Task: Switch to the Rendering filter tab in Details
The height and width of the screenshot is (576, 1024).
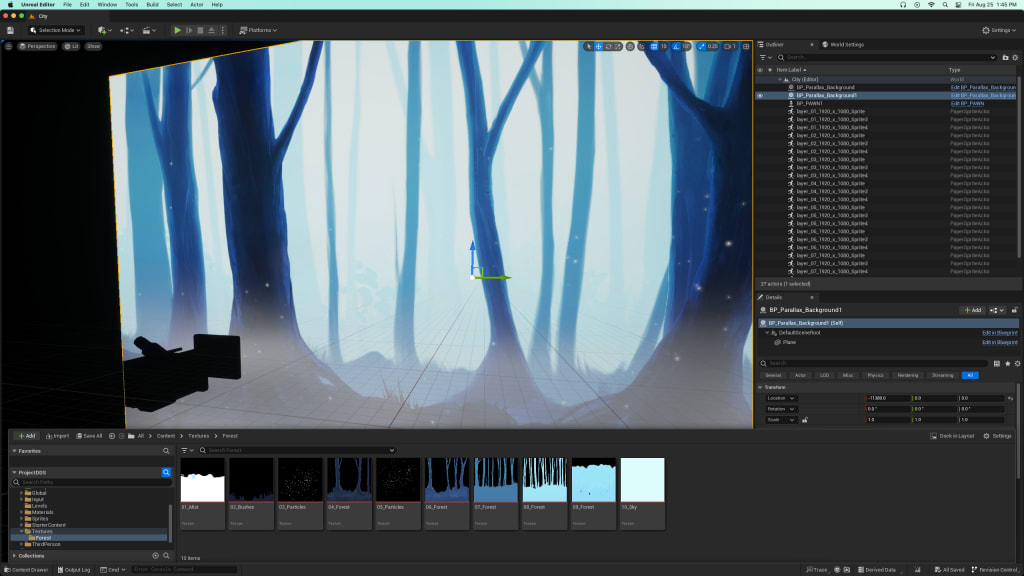Action: tap(907, 375)
